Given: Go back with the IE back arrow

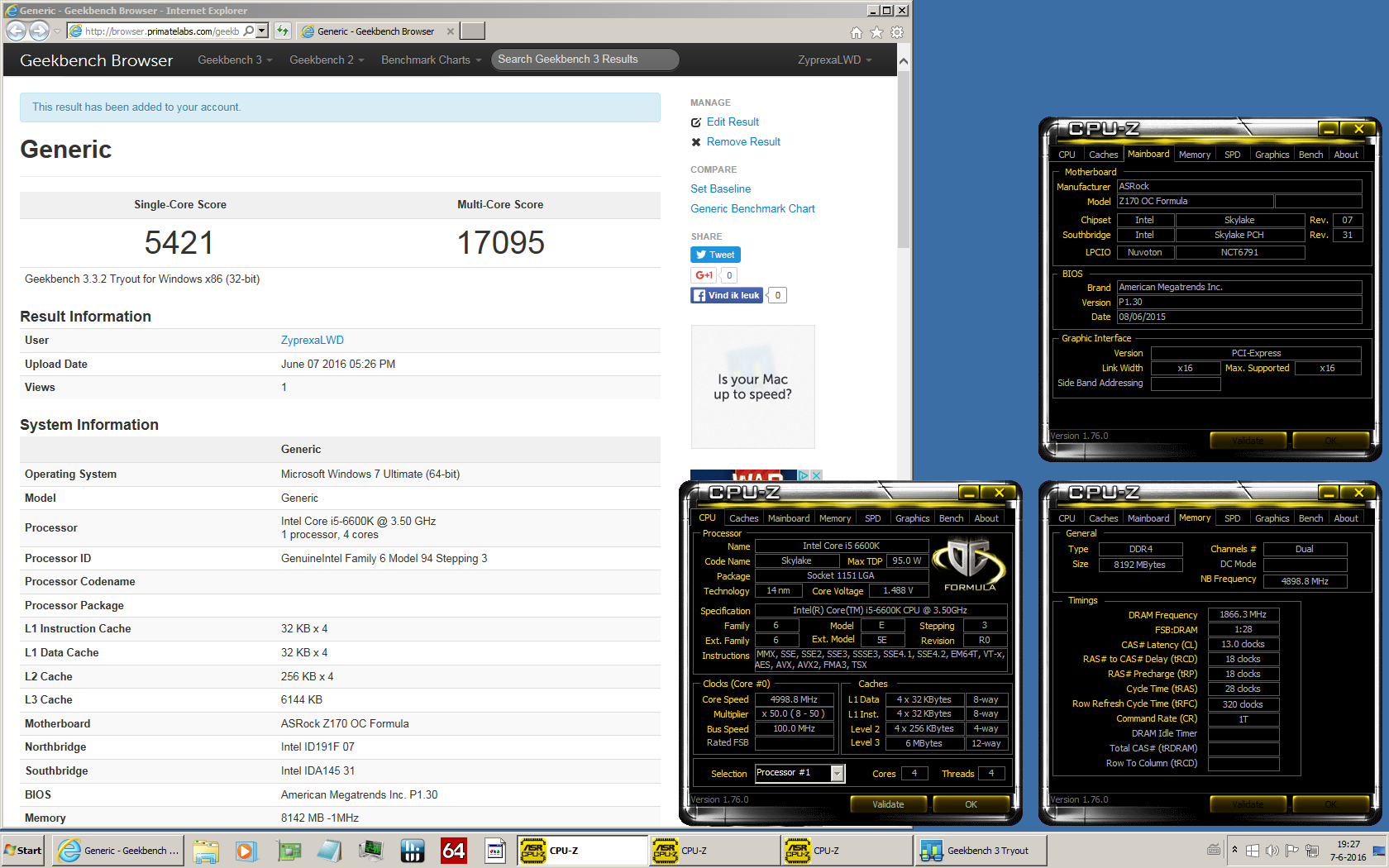Looking at the screenshot, I should (17, 31).
